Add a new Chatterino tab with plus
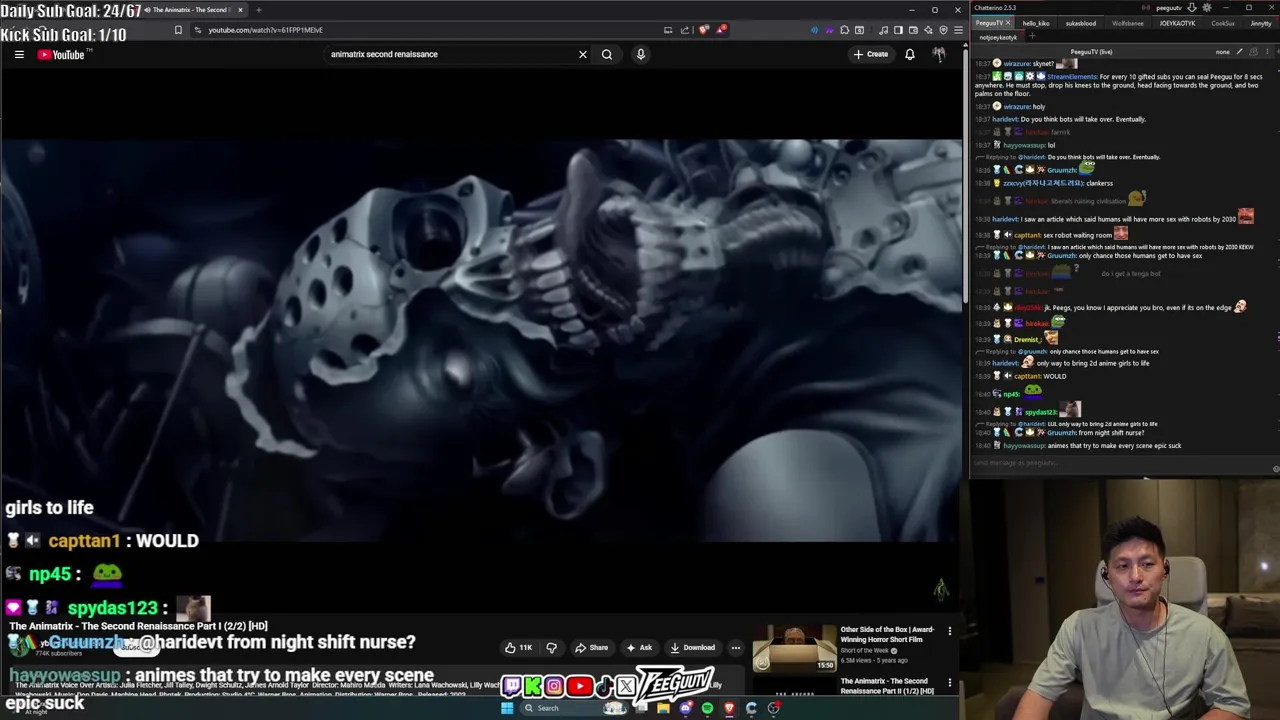Viewport: 1280px width, 720px height. click(1032, 37)
